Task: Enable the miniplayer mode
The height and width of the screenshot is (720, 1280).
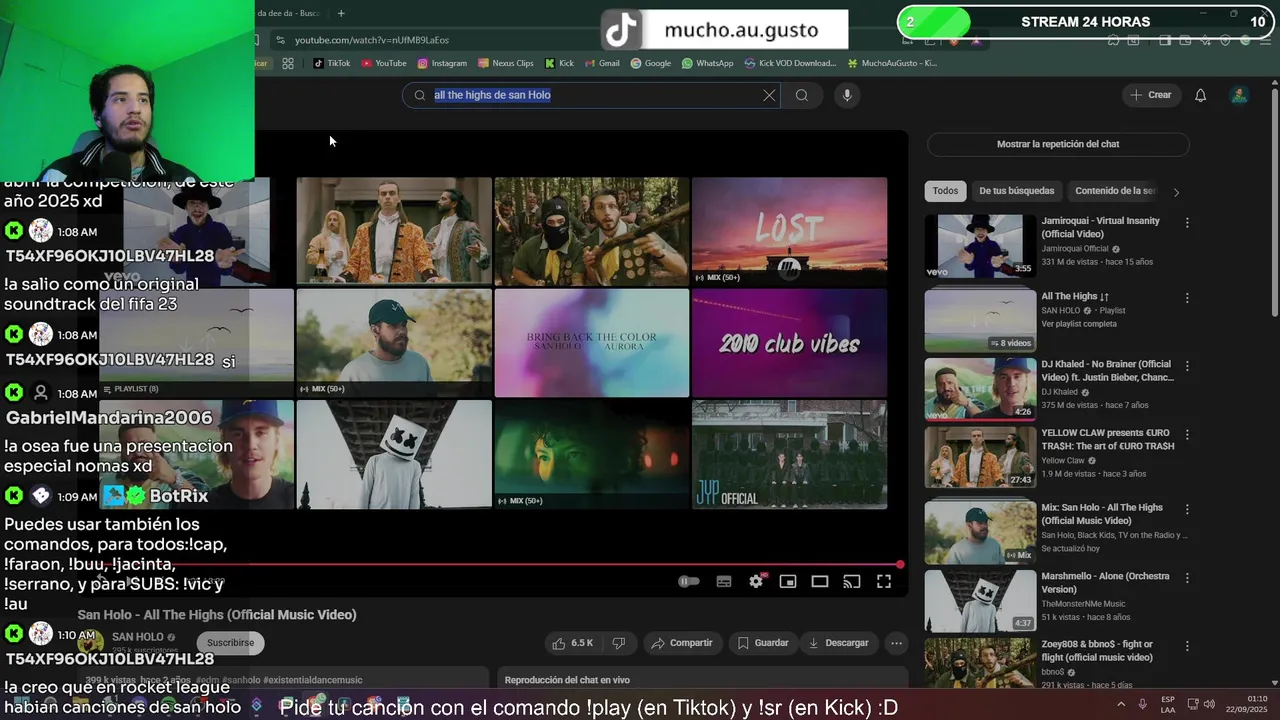Action: [788, 581]
